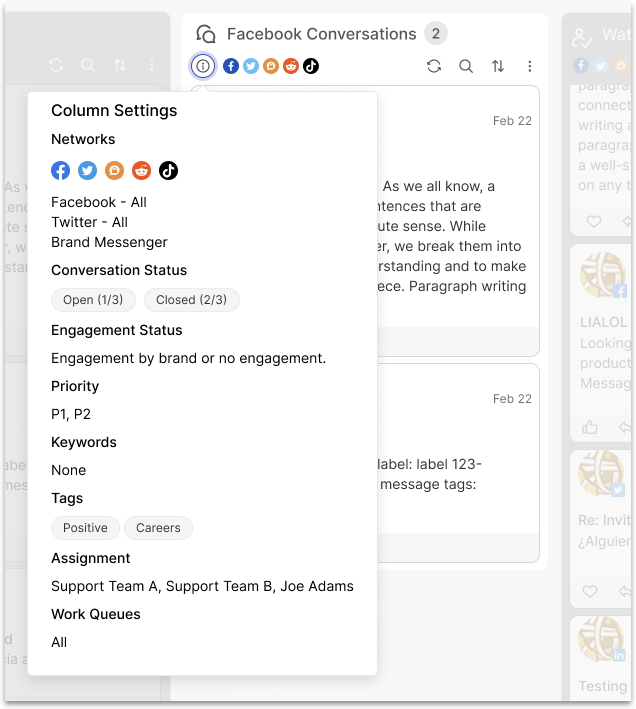Screen dimensions: 636x709
Task: Click heart icon on 'Re: Invit' post
Action: click(x=590, y=591)
